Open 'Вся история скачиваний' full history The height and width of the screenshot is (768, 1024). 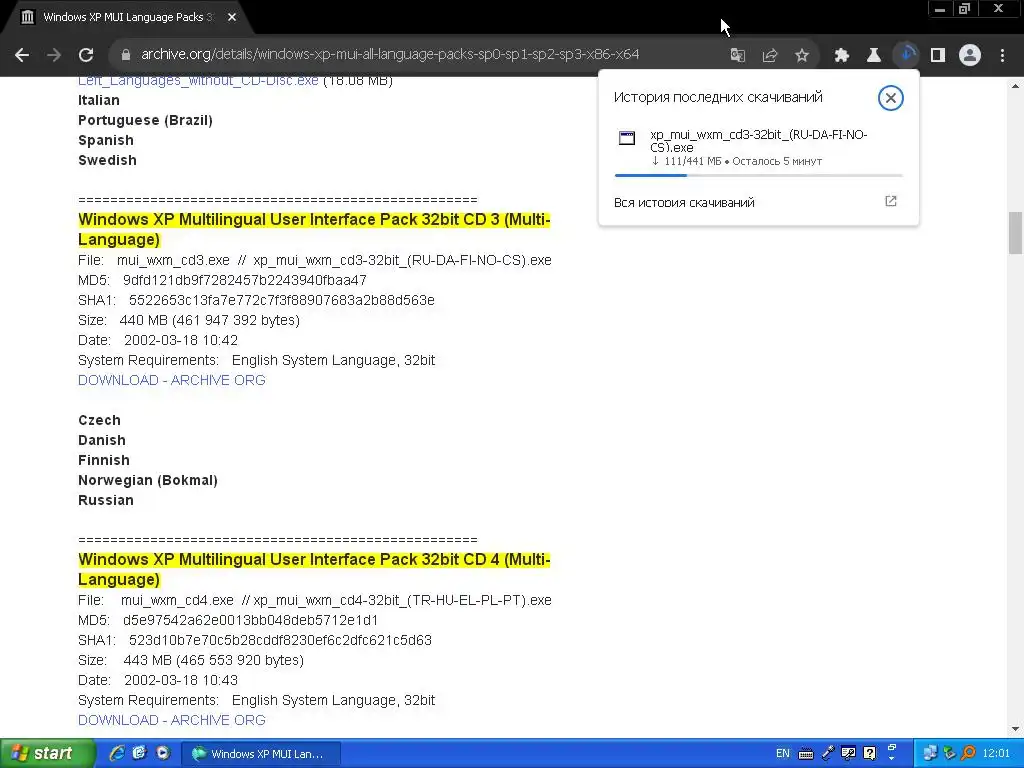click(684, 202)
